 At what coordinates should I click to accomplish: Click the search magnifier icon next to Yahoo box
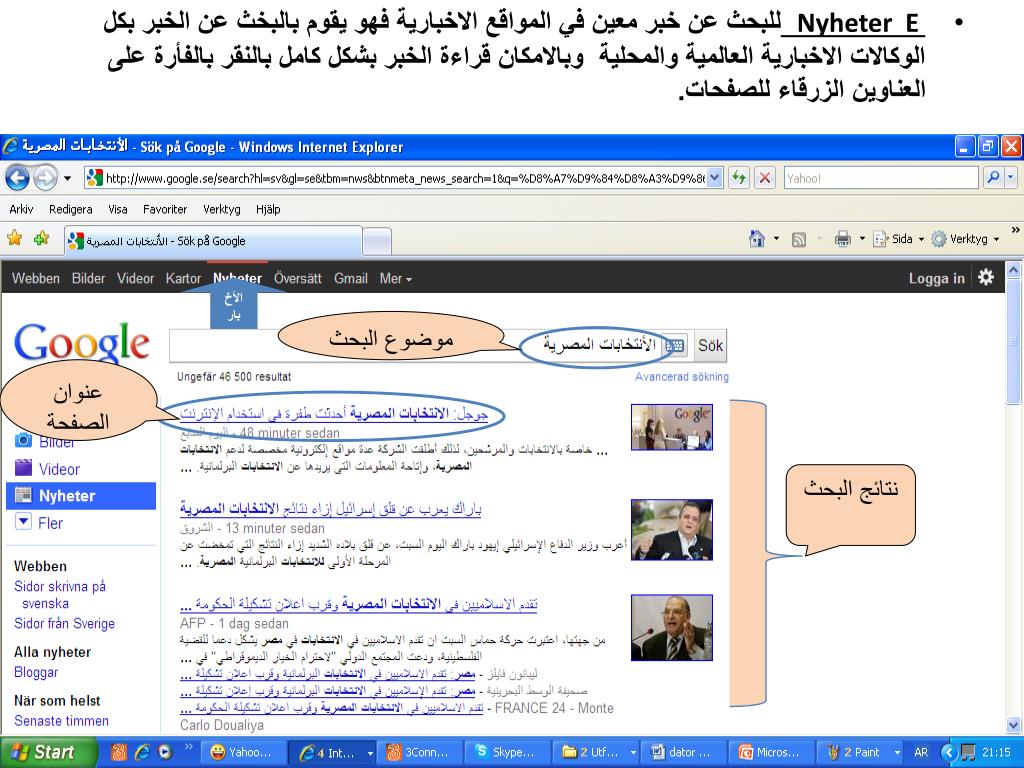993,177
